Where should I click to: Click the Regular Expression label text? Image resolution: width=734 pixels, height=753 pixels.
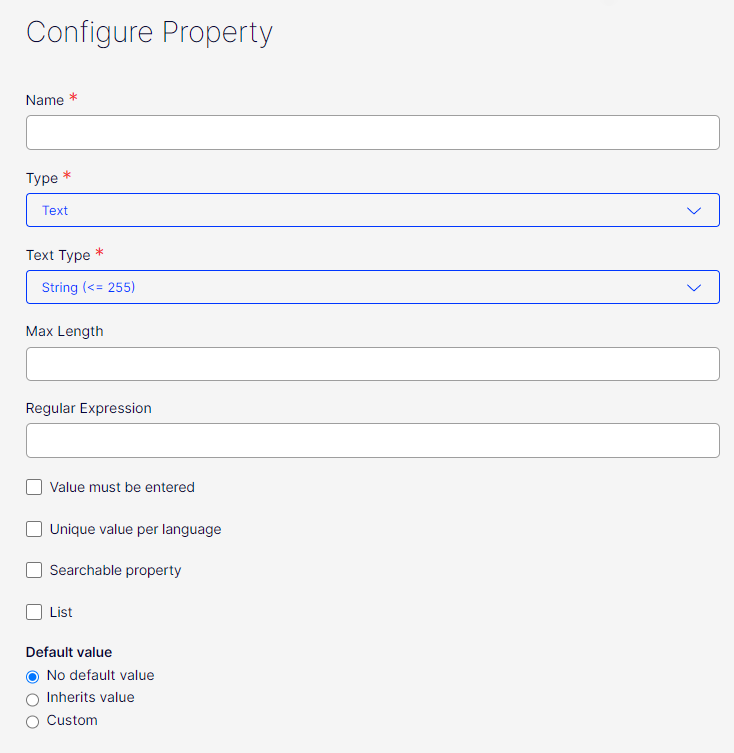pos(88,408)
